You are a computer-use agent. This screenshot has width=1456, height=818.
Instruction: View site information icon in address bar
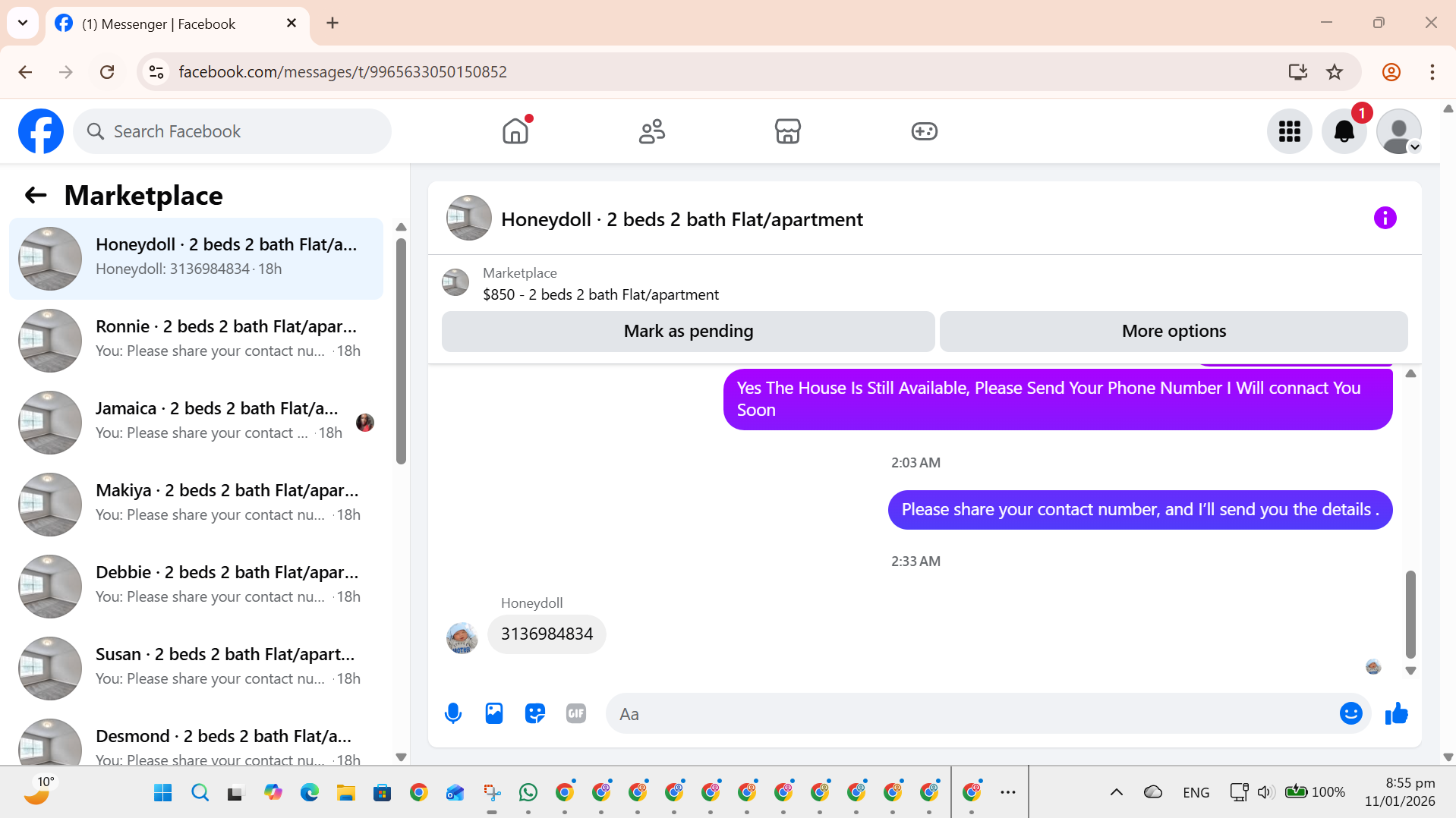click(156, 72)
